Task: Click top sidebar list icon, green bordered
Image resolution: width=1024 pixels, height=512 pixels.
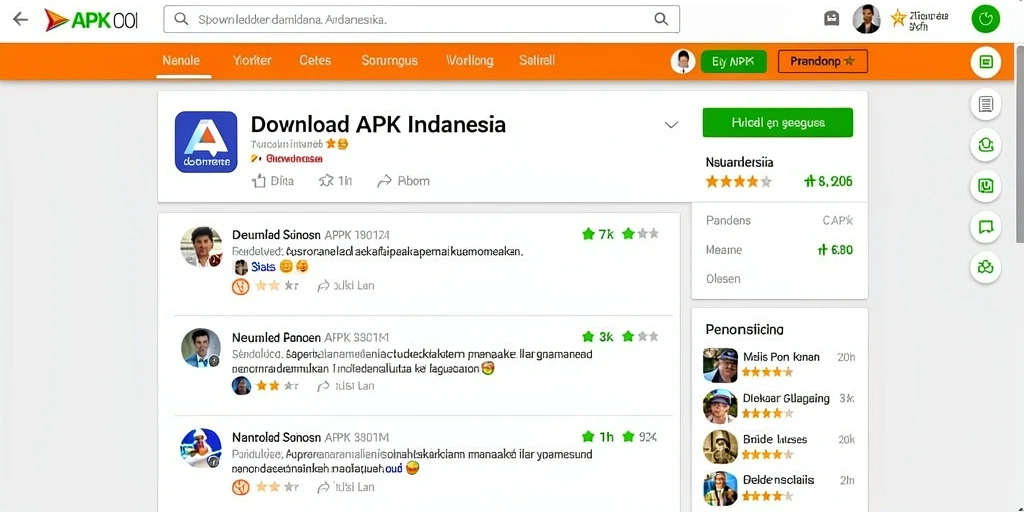Action: point(986,62)
